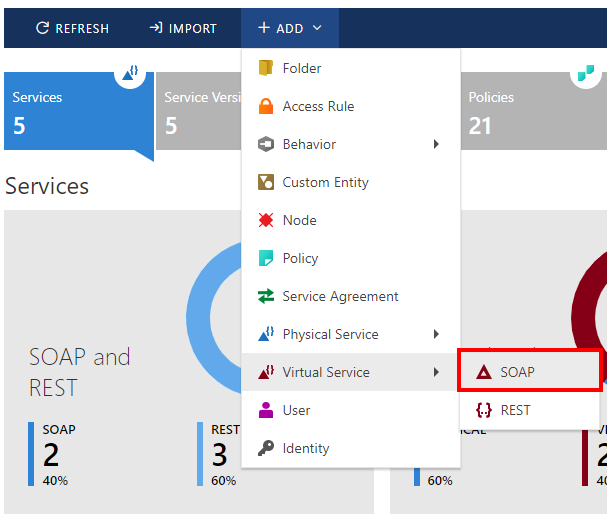Click the purple User icon

pos(265,410)
